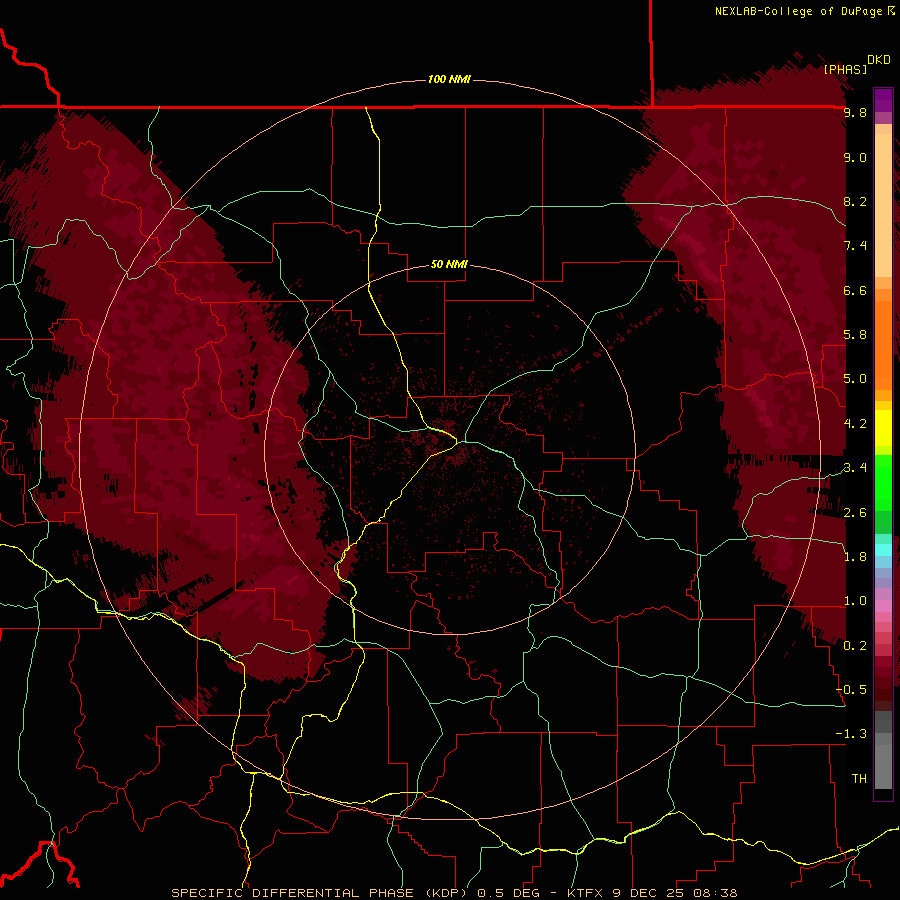This screenshot has height=900, width=900.
Task: Pick the purple top segment of color bar
Action: pos(883,100)
